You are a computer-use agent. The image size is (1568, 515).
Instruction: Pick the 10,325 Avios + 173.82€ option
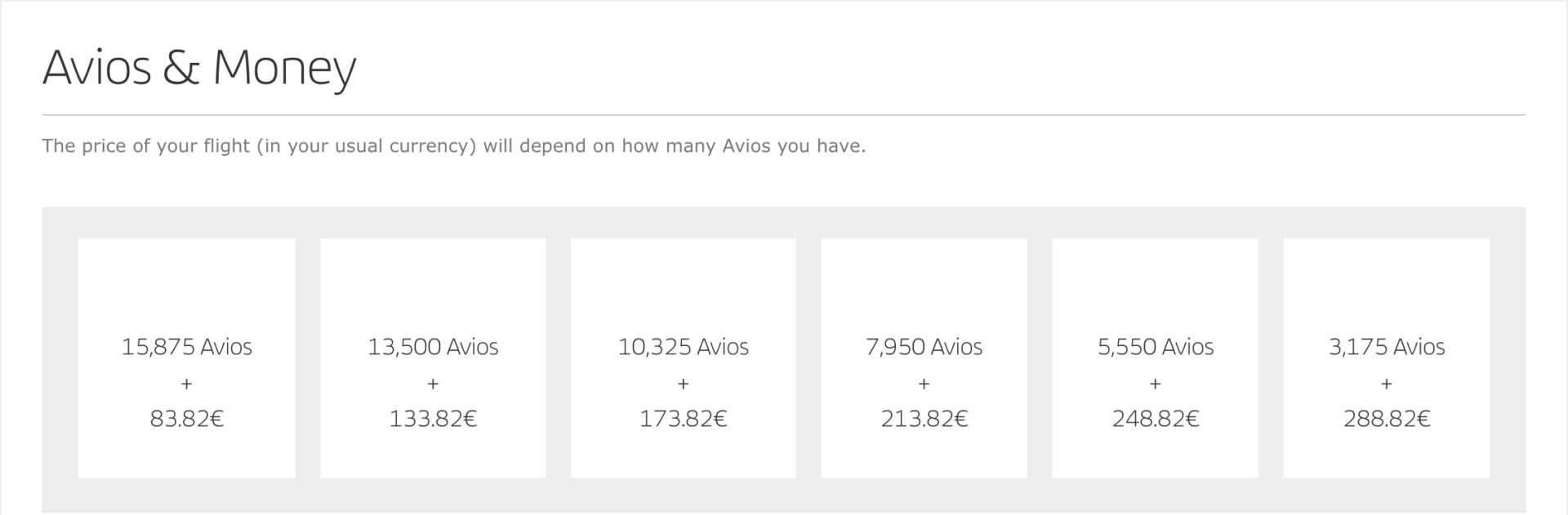pyautogui.click(x=683, y=357)
